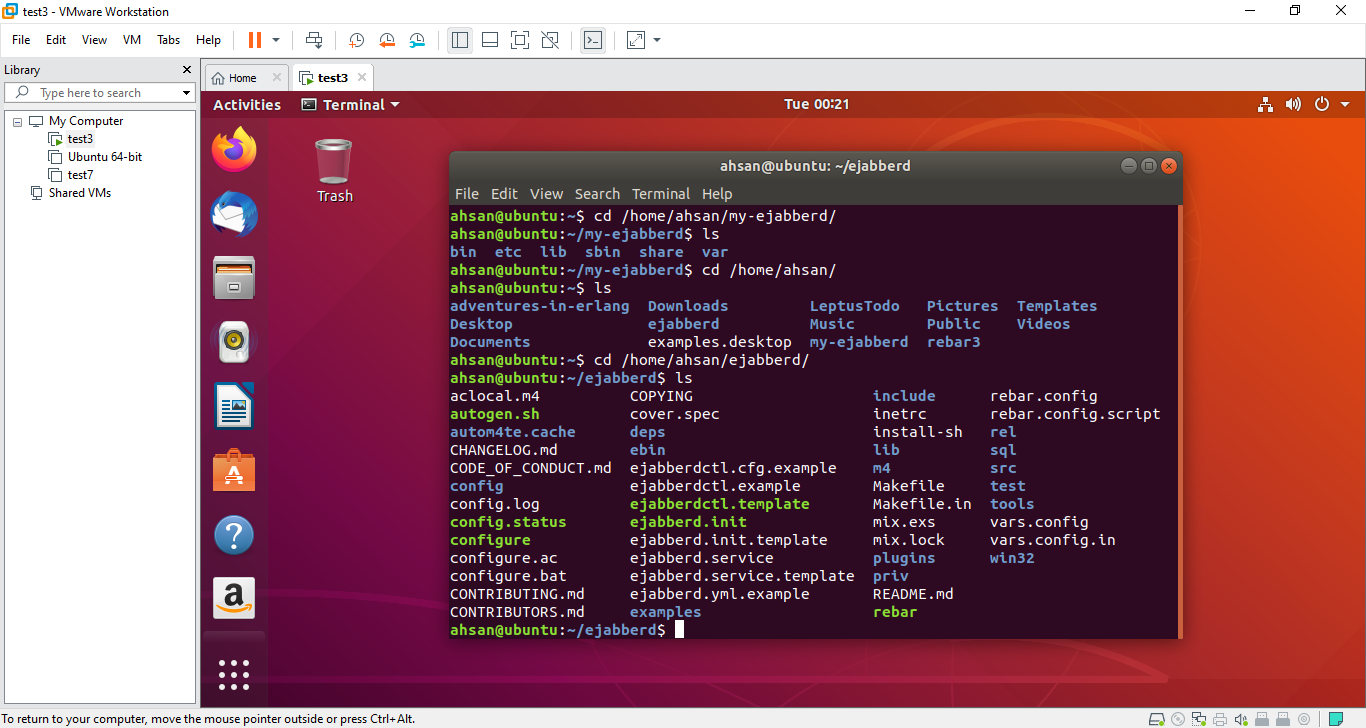Open the terminal window's Terminal menu

(x=661, y=194)
